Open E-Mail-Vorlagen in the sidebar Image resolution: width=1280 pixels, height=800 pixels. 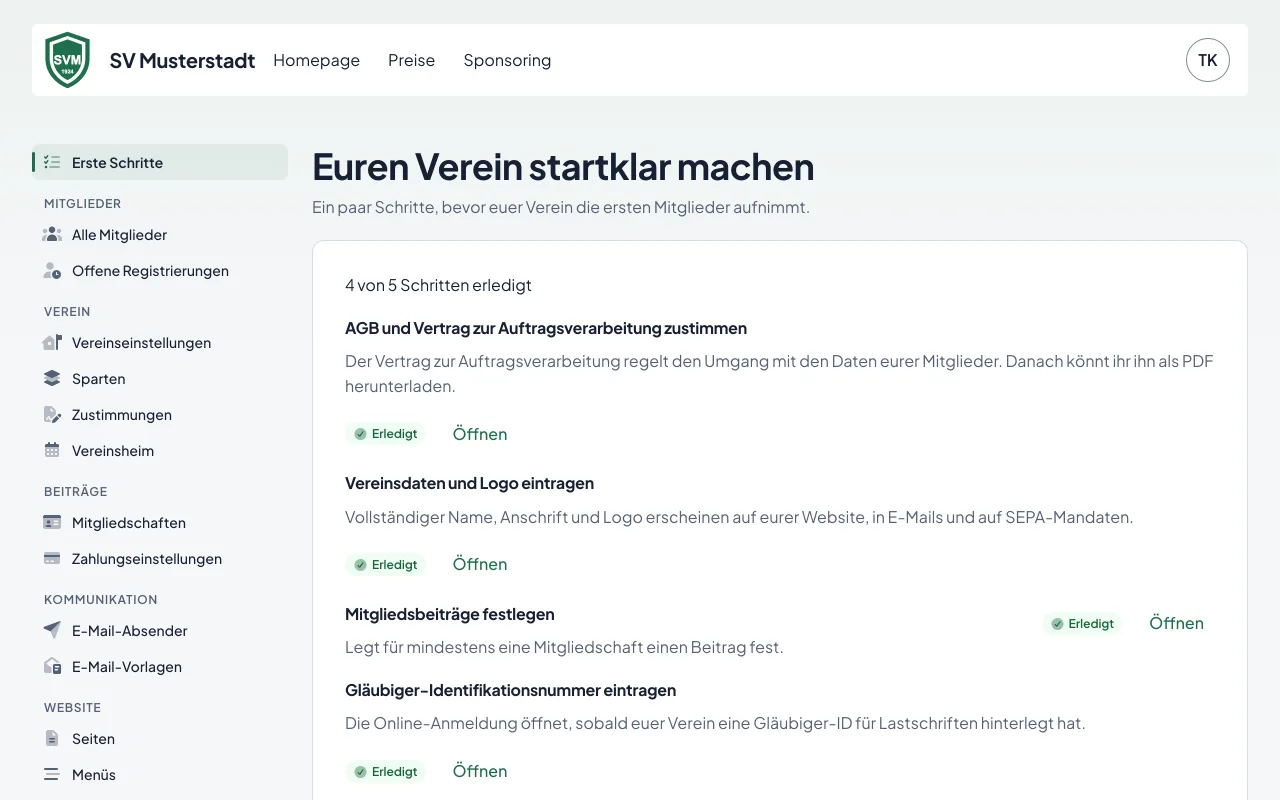(160, 666)
